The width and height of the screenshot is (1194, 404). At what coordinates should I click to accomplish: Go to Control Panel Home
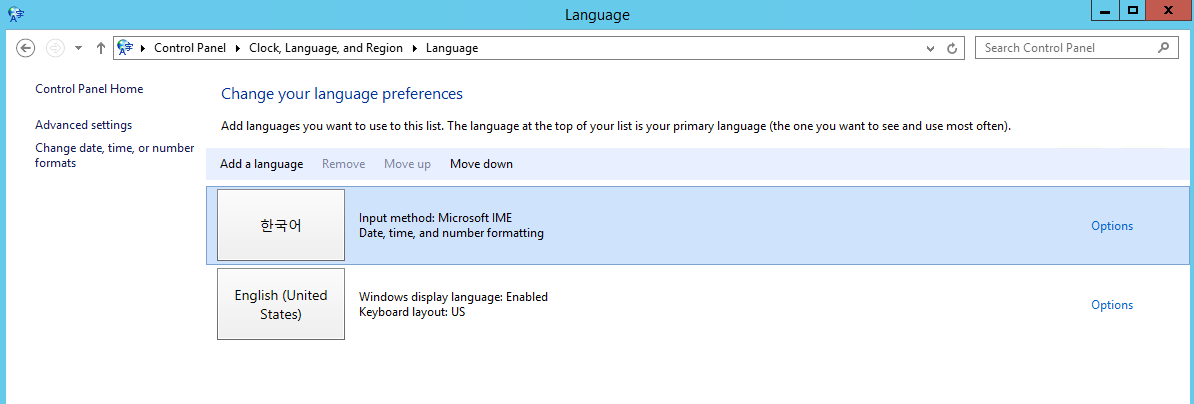tap(89, 89)
